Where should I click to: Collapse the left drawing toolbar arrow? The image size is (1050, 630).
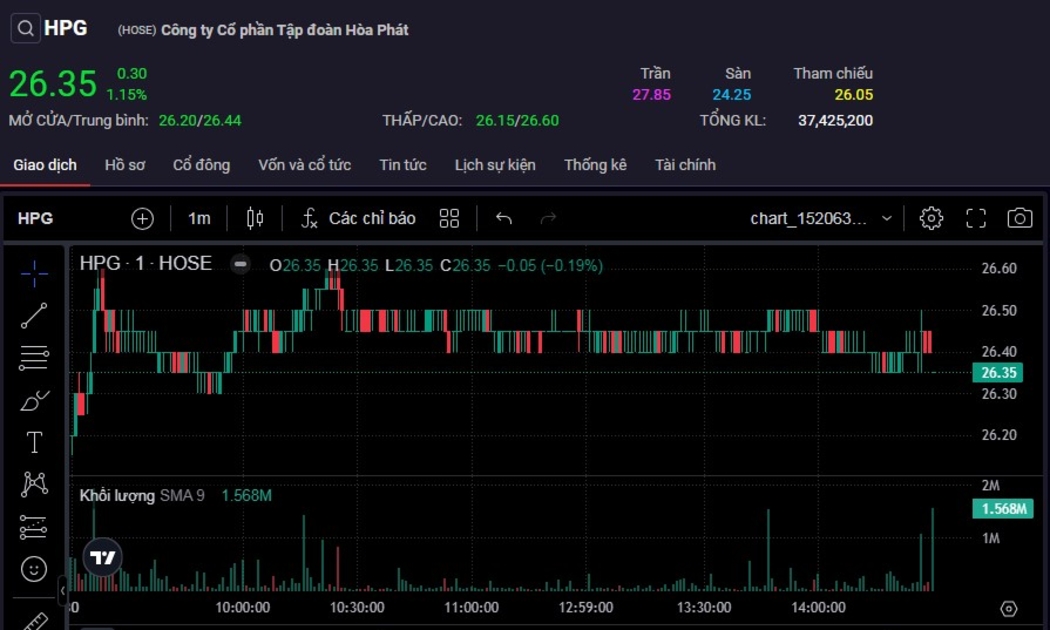click(62, 591)
